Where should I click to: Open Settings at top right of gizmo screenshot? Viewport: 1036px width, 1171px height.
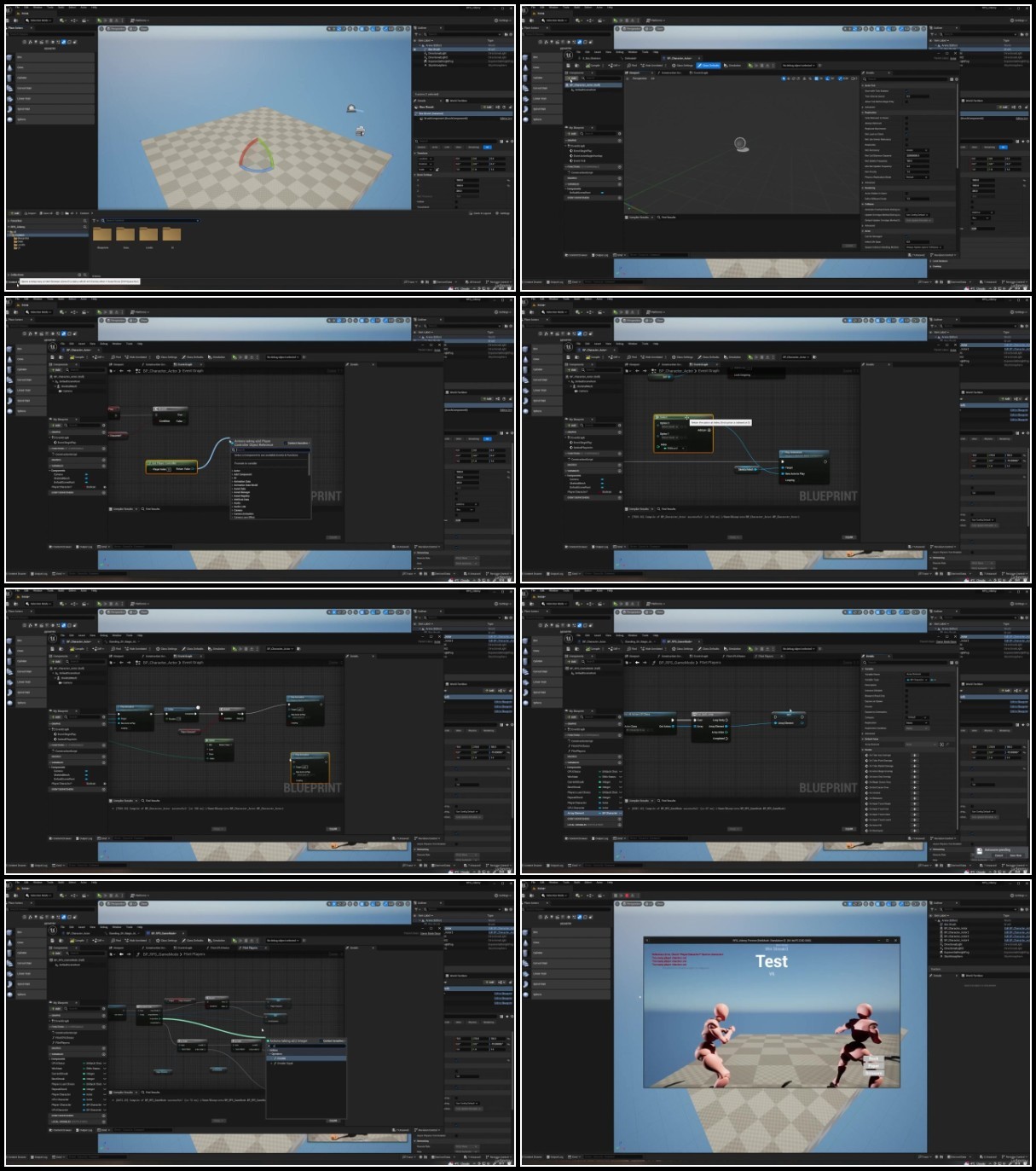point(503,20)
